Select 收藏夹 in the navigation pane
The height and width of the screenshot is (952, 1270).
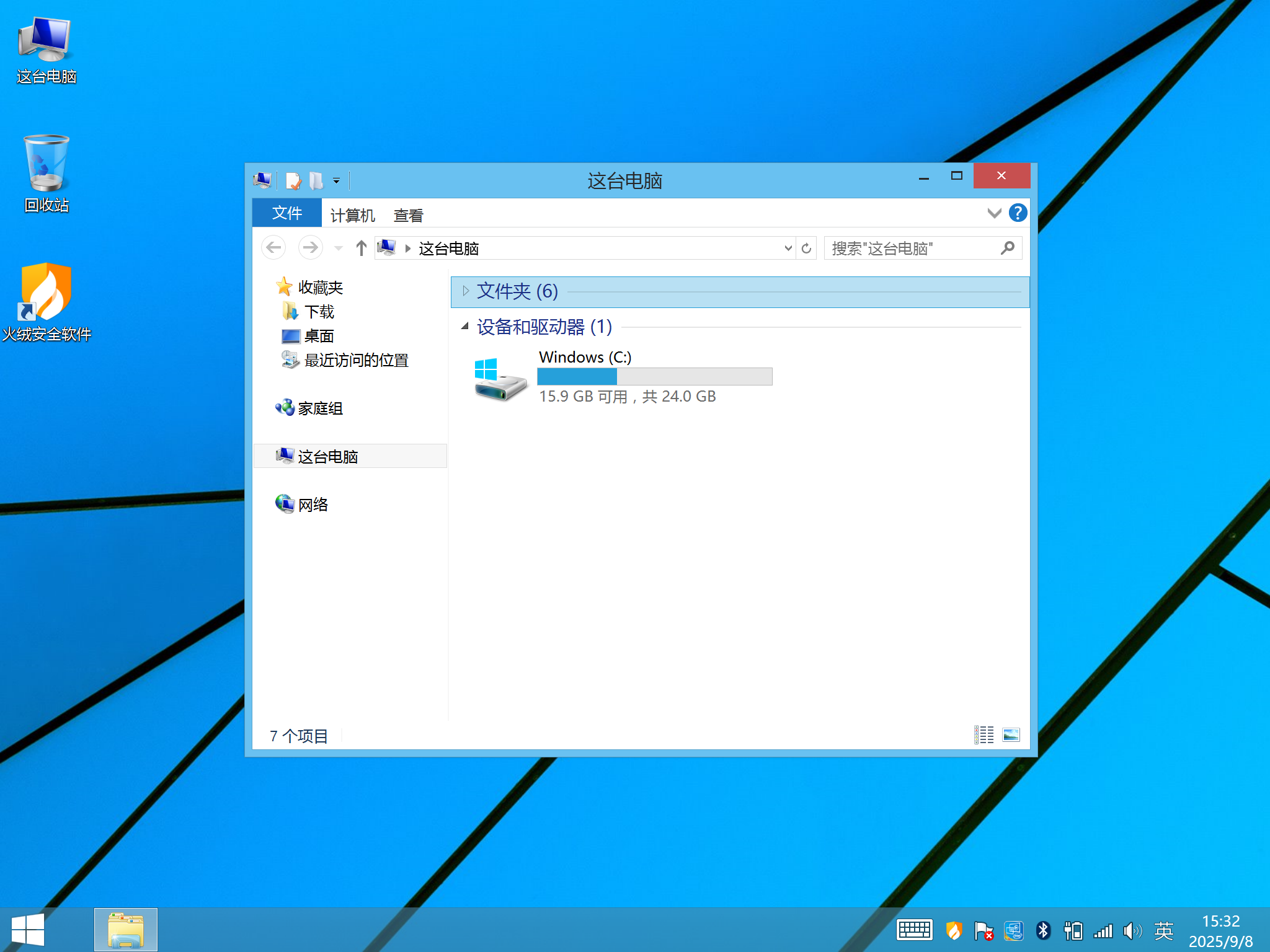320,287
